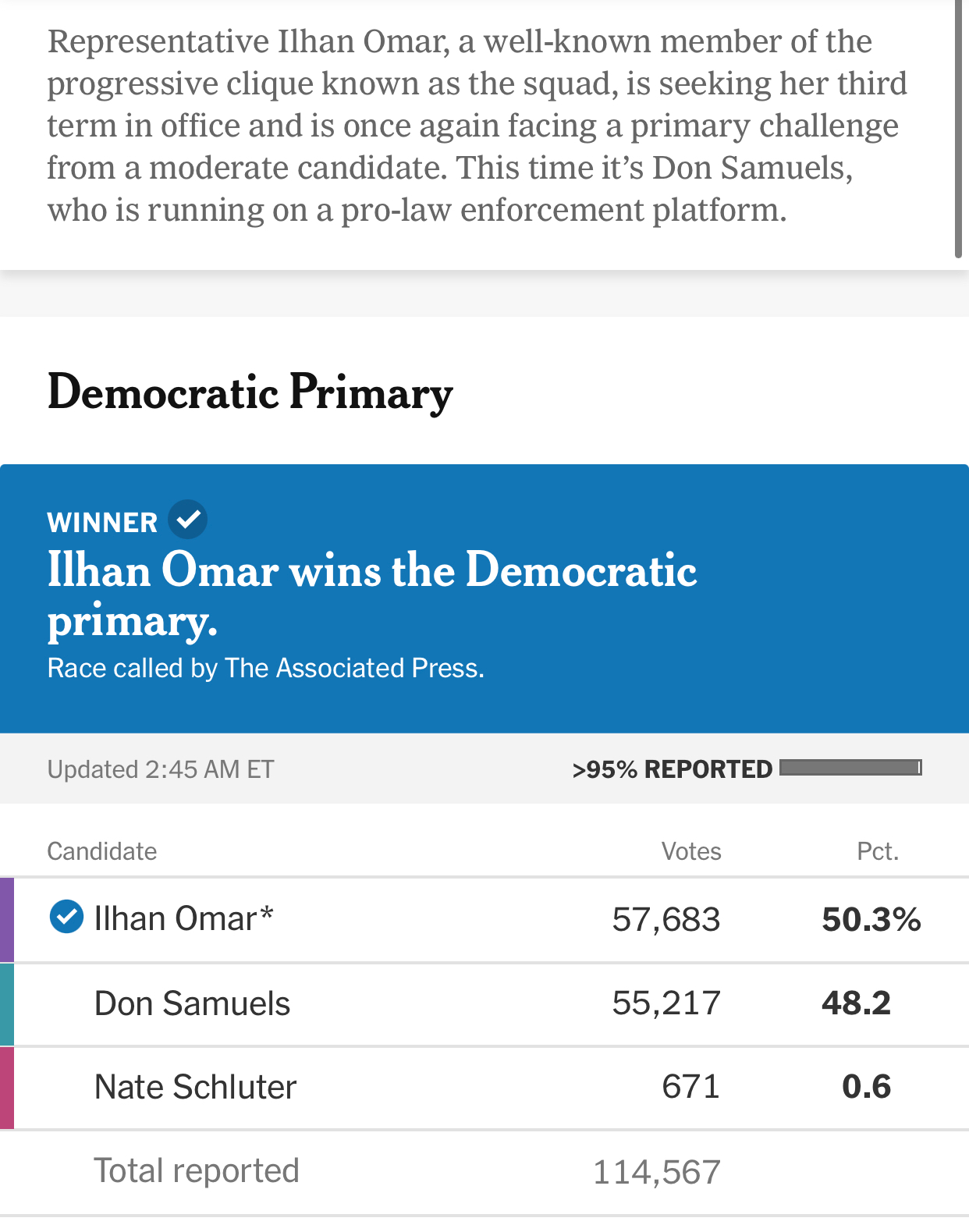Screen dimensions: 969x1232
Task: Click the purple color bar beside Ilhan Omar
Action: (7, 919)
